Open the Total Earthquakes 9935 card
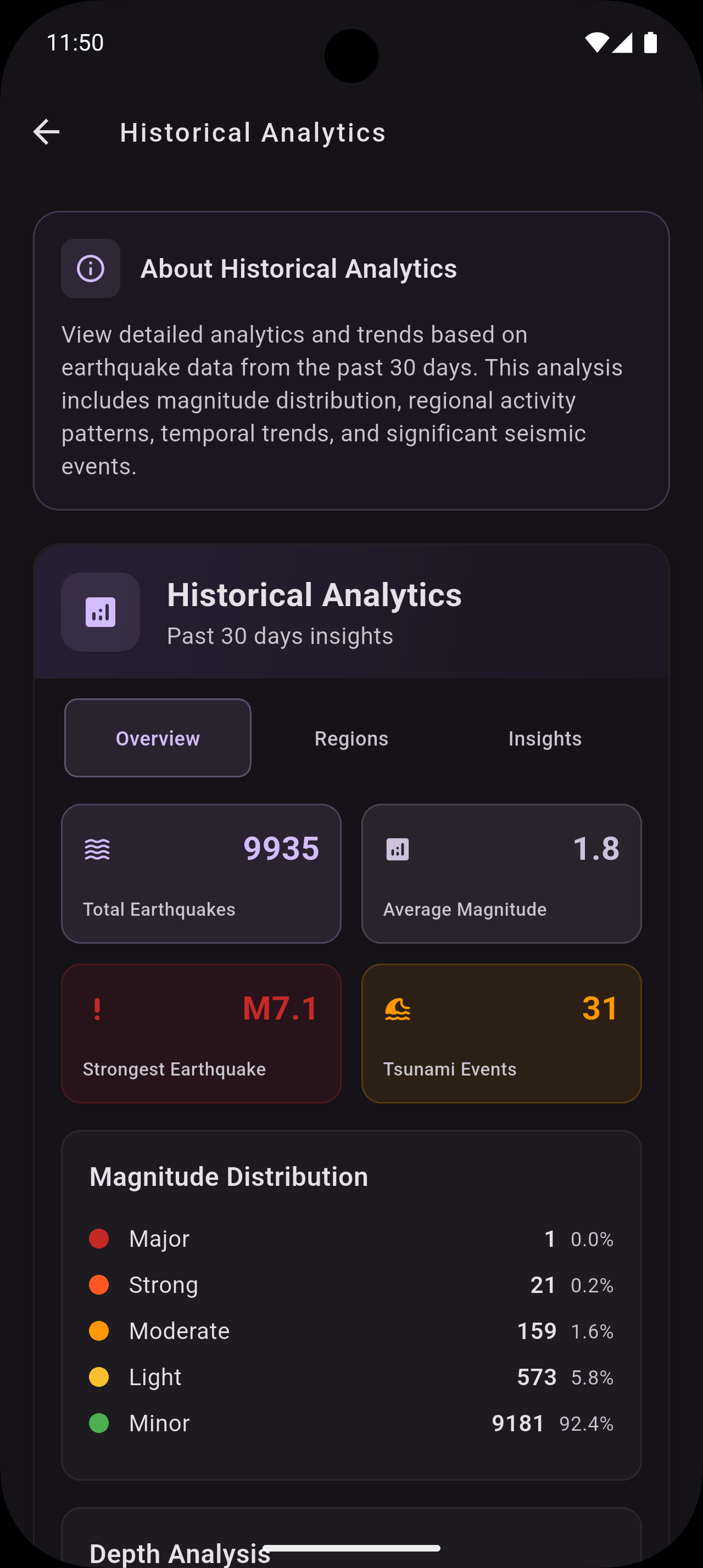The height and width of the screenshot is (1568, 703). tap(201, 873)
